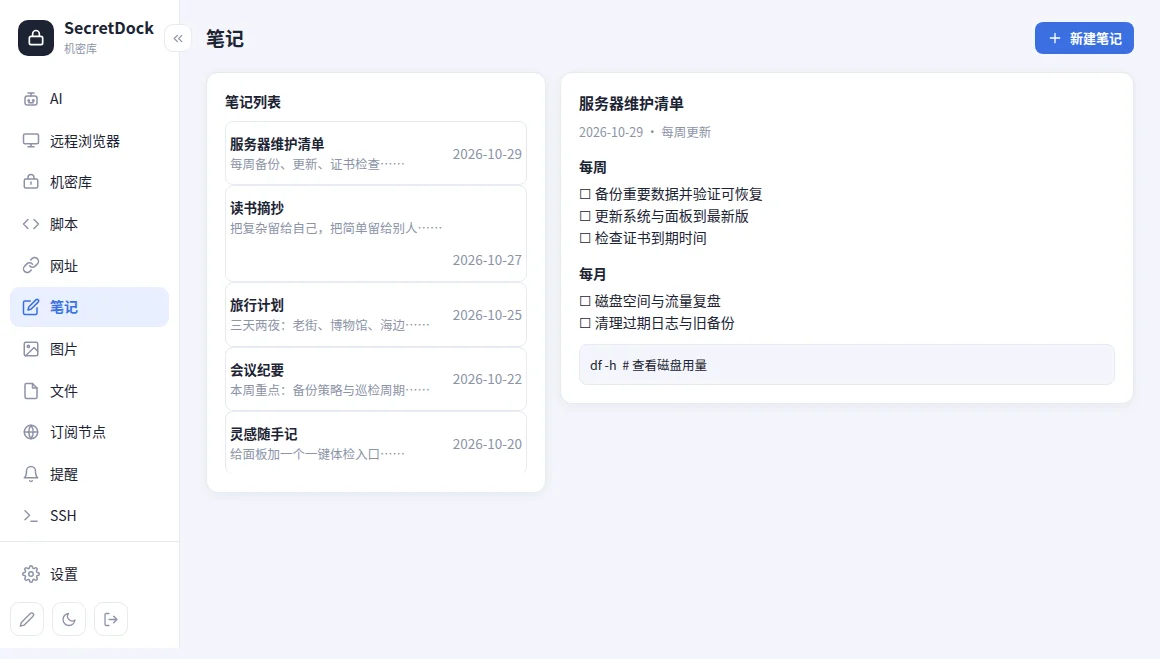1160x659 pixels.
Task: Click the subscription nodes globe icon
Action: [31, 432]
